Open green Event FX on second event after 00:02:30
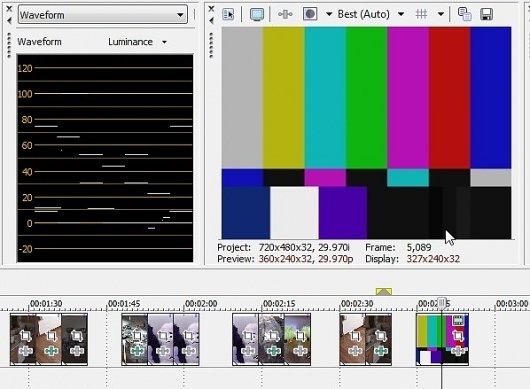This screenshot has height=389, width=530. (381, 351)
